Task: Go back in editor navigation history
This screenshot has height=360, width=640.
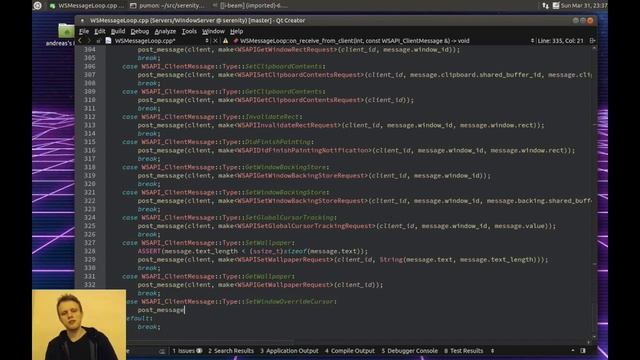Action: (x=80, y=41)
